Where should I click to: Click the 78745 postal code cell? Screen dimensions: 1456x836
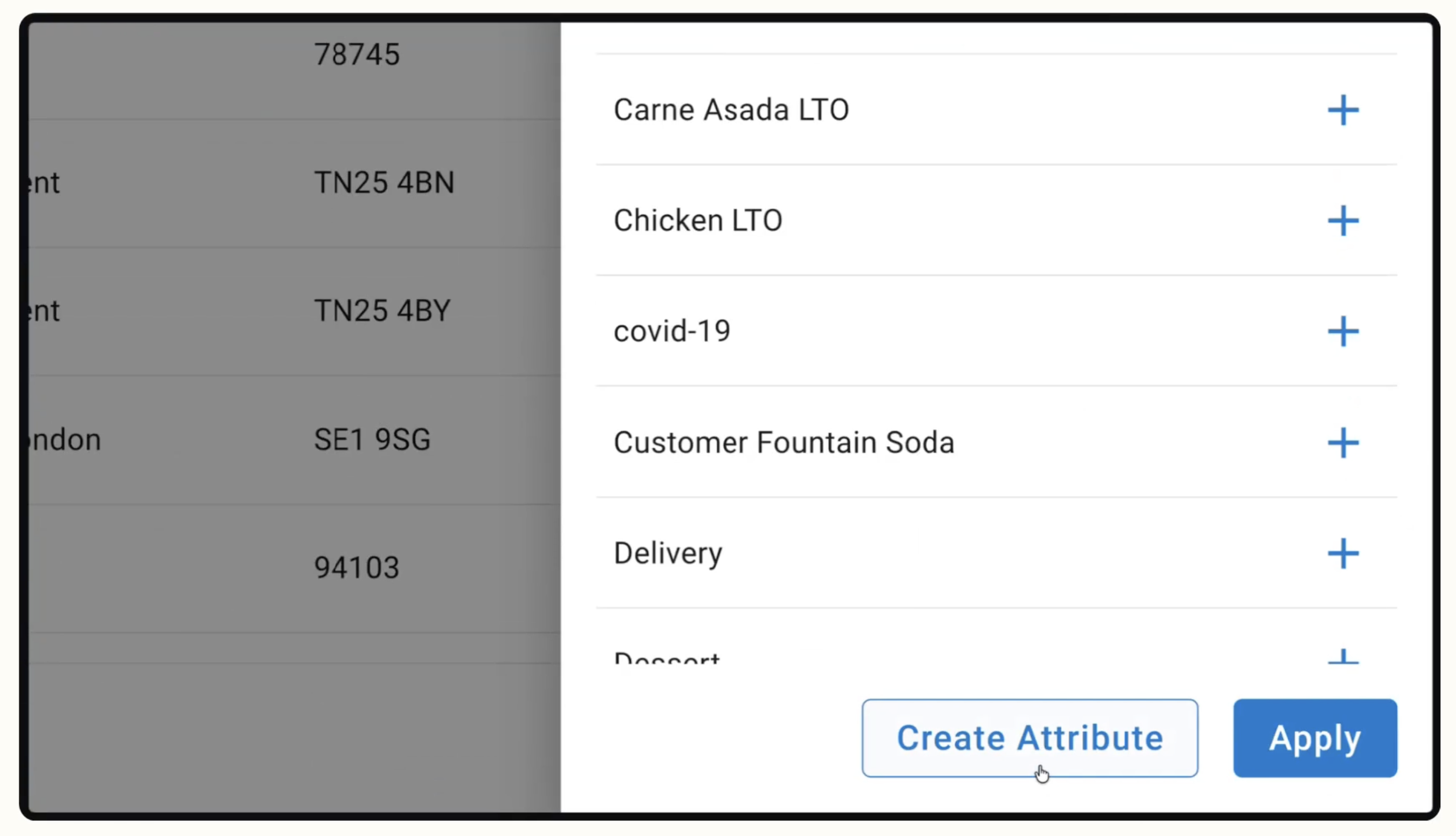(356, 54)
